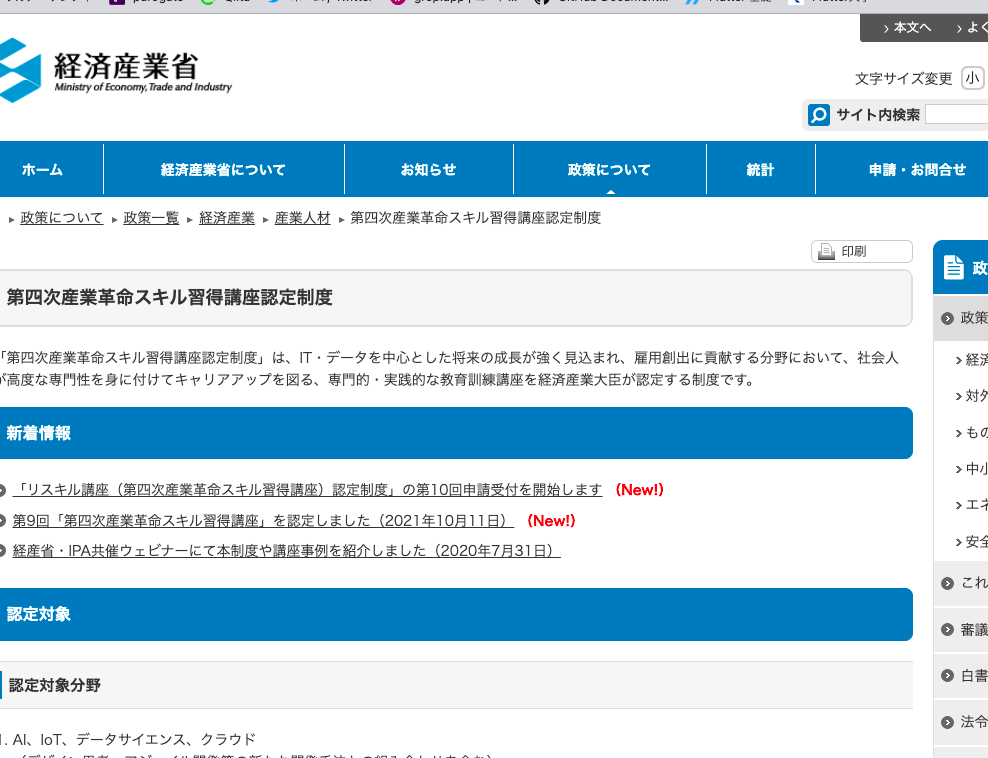988x758 pixels.
Task: Jump to content via 本文へ link
Action: [907, 28]
